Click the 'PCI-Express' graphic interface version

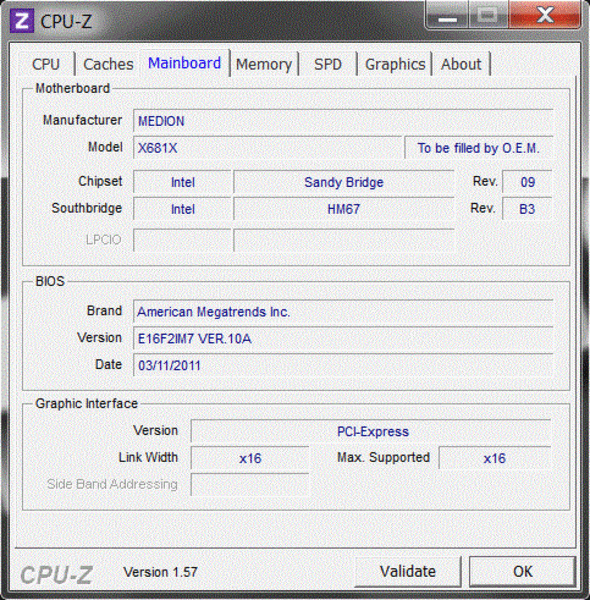(371, 431)
